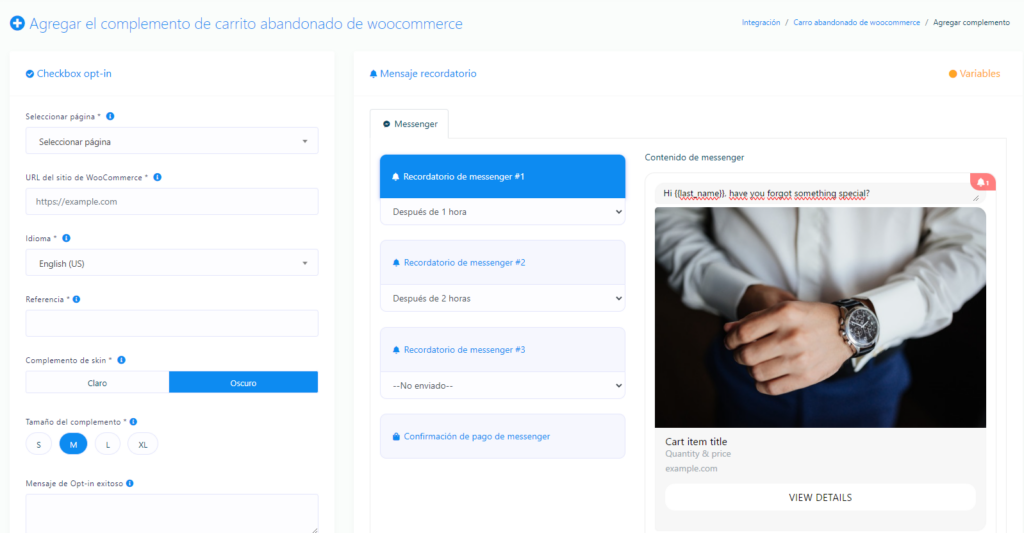The width and height of the screenshot is (1024, 533).
Task: Select Recordatorio de messenger #1 item
Action: (503, 176)
